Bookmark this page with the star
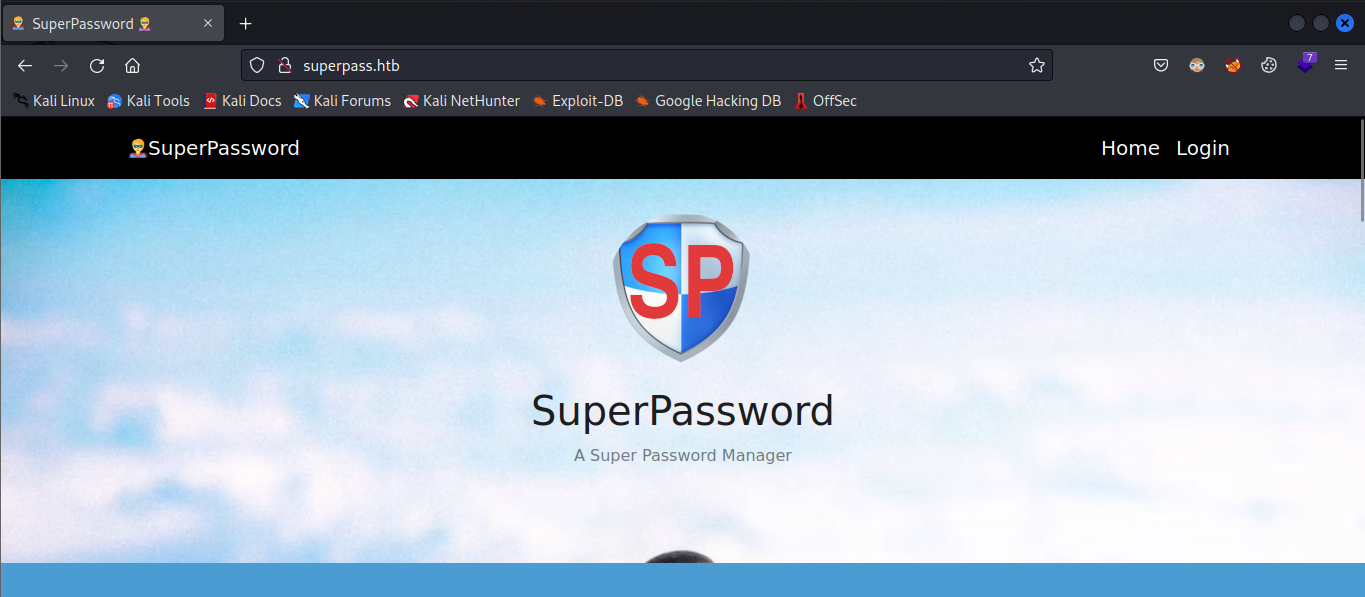The image size is (1365, 597). (x=1037, y=66)
